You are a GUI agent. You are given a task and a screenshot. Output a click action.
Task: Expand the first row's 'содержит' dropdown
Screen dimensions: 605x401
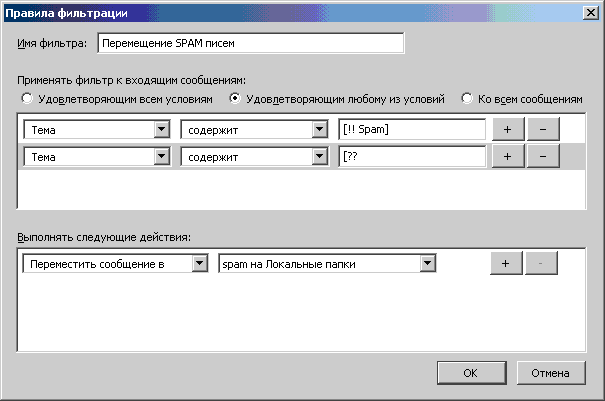(x=254, y=129)
